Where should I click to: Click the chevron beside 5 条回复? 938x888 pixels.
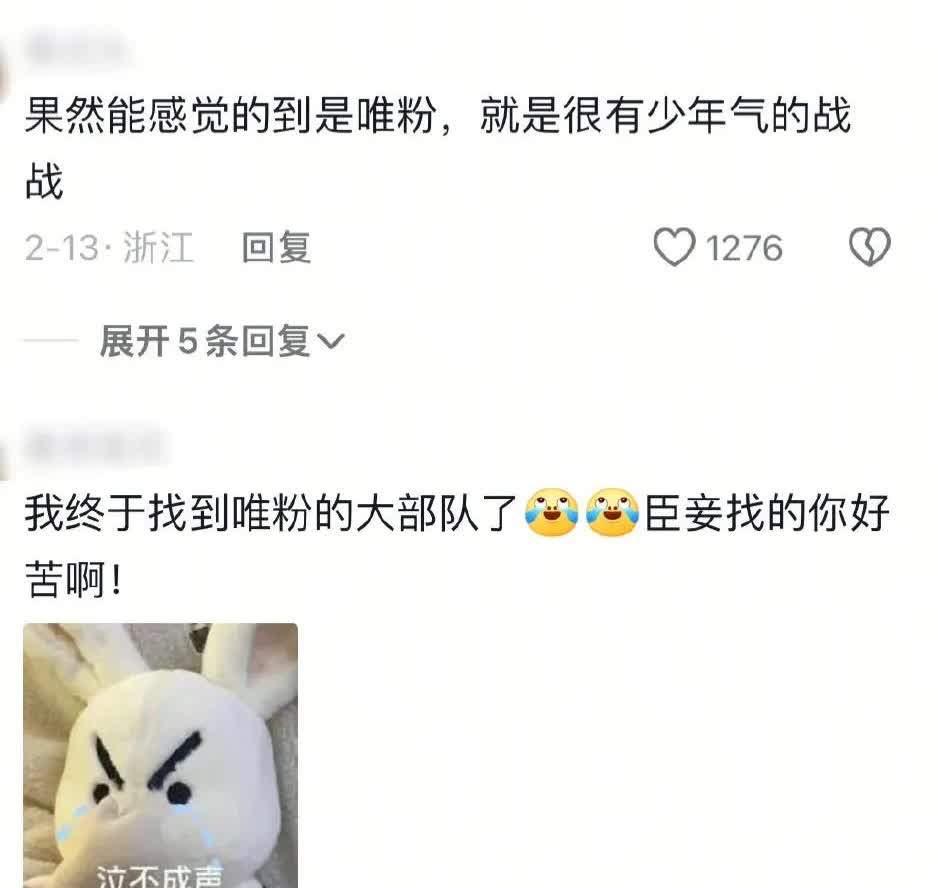click(x=331, y=342)
